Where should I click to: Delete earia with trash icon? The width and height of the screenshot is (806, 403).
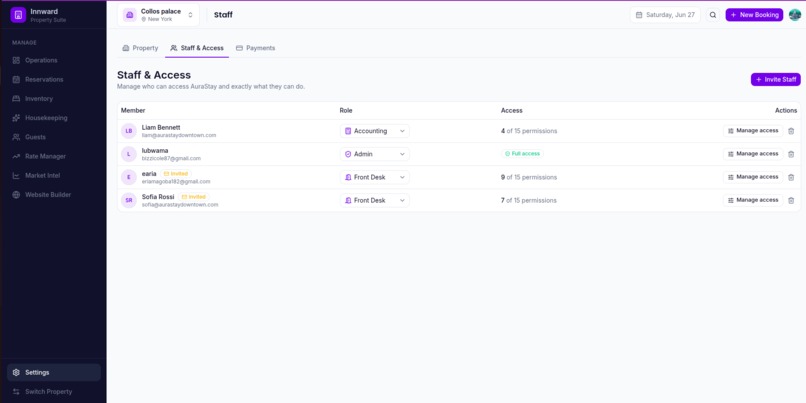point(791,177)
